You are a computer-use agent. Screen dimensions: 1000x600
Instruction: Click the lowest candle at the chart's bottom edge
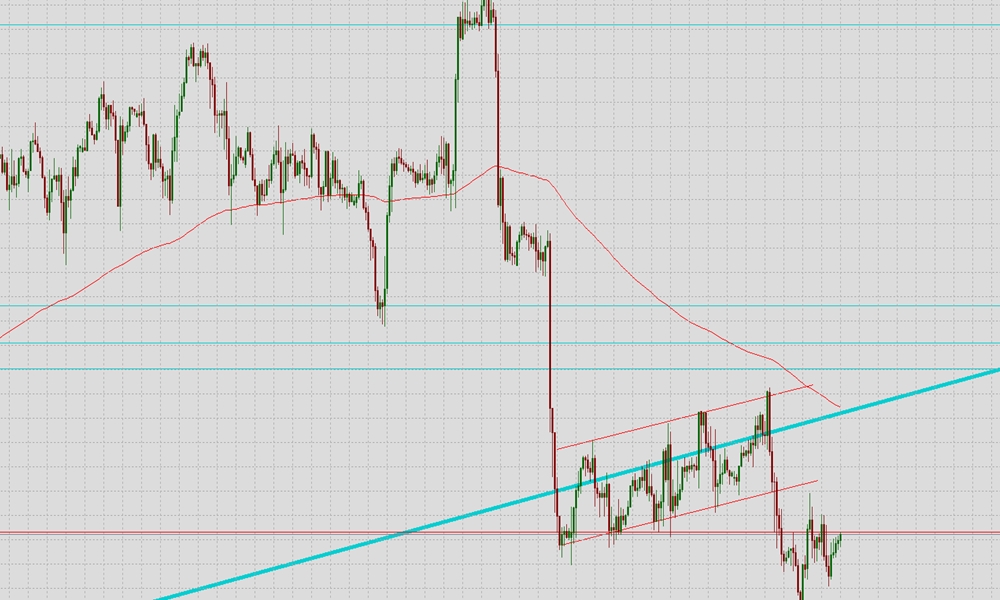coord(801,590)
